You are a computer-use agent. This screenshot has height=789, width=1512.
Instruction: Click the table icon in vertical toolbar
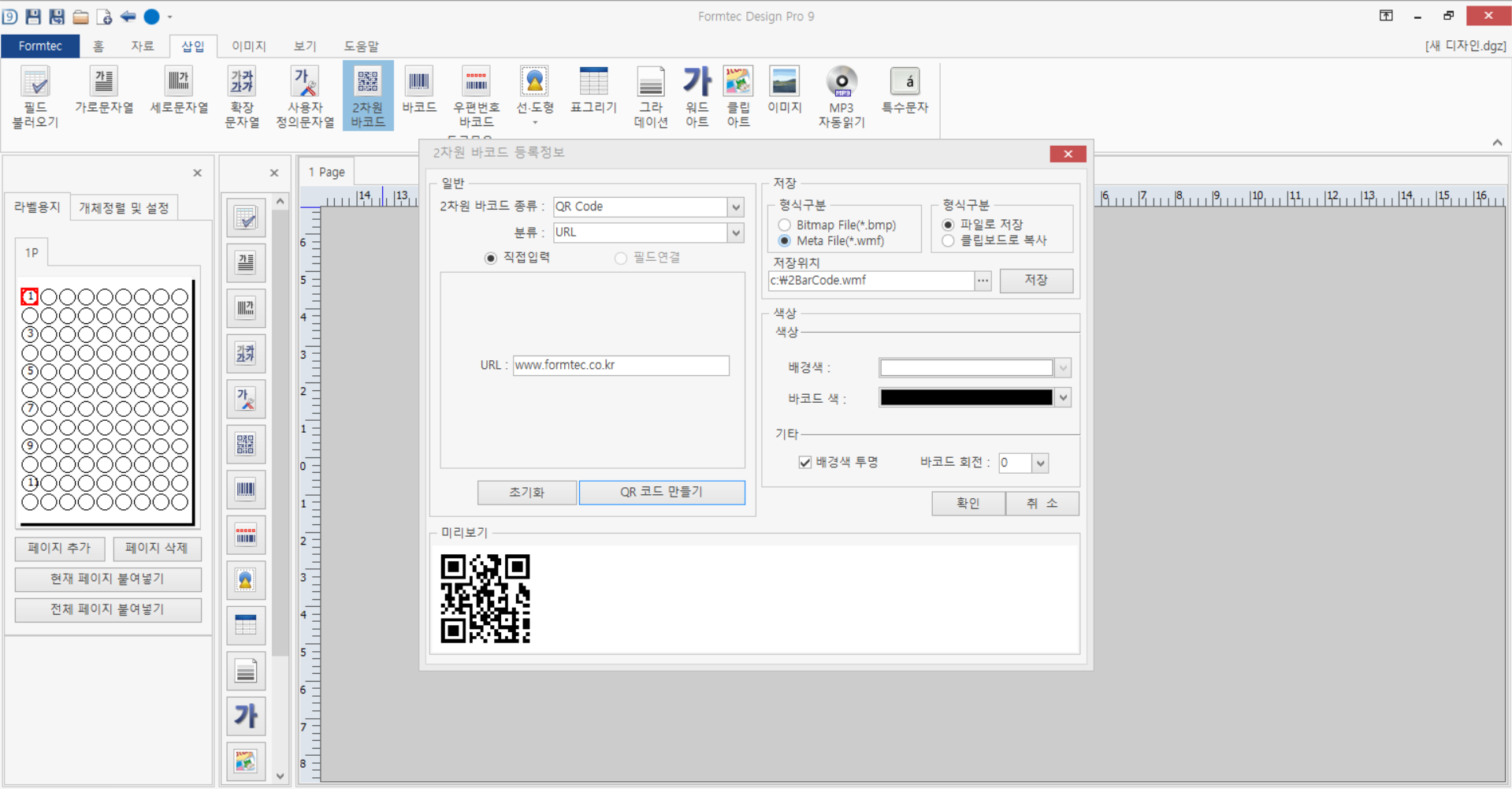pos(246,625)
